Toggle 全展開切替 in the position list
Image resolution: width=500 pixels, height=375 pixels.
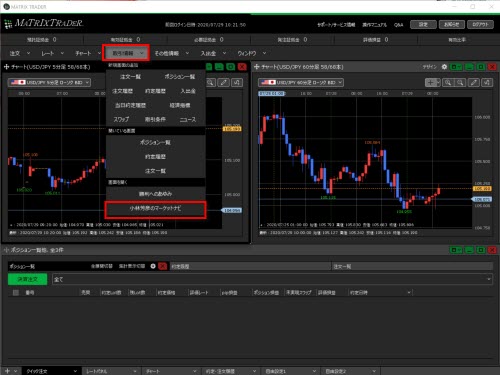click(102, 266)
